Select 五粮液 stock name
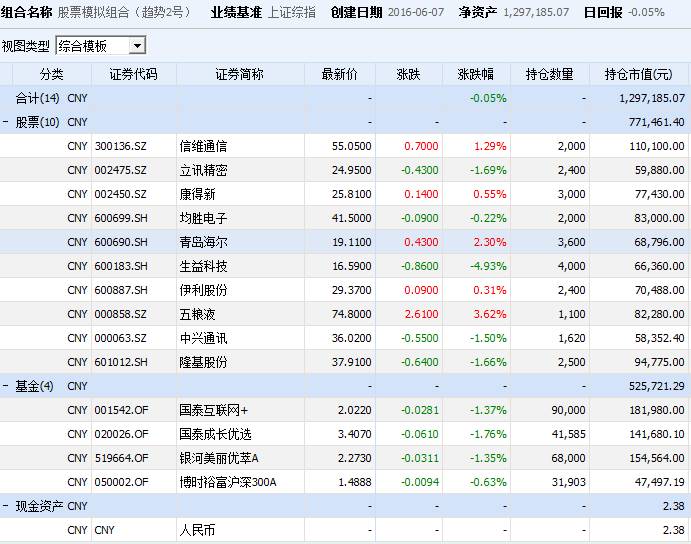This screenshot has width=691, height=544. point(197,314)
